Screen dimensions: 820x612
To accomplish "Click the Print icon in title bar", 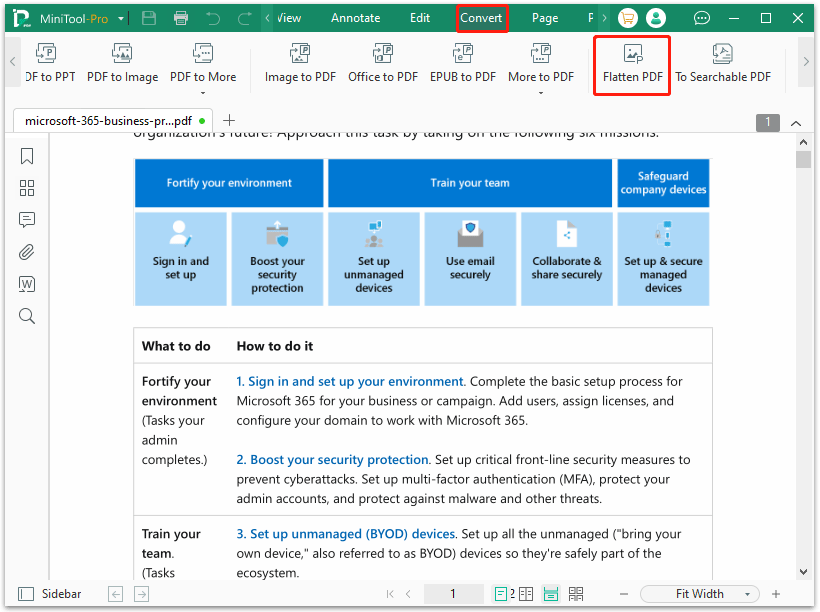I will pyautogui.click(x=180, y=18).
